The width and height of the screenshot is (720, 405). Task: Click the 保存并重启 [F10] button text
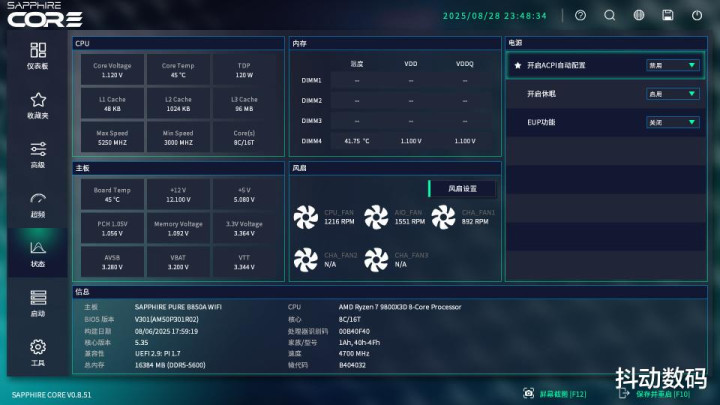click(x=663, y=394)
